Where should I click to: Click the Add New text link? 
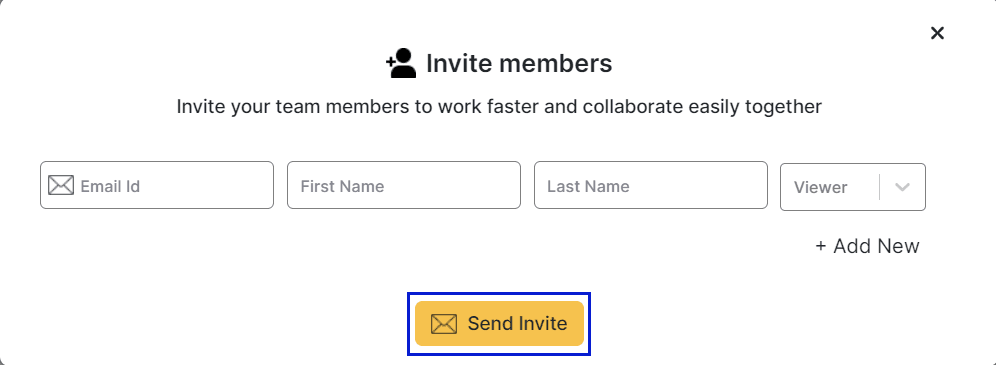[x=876, y=246]
